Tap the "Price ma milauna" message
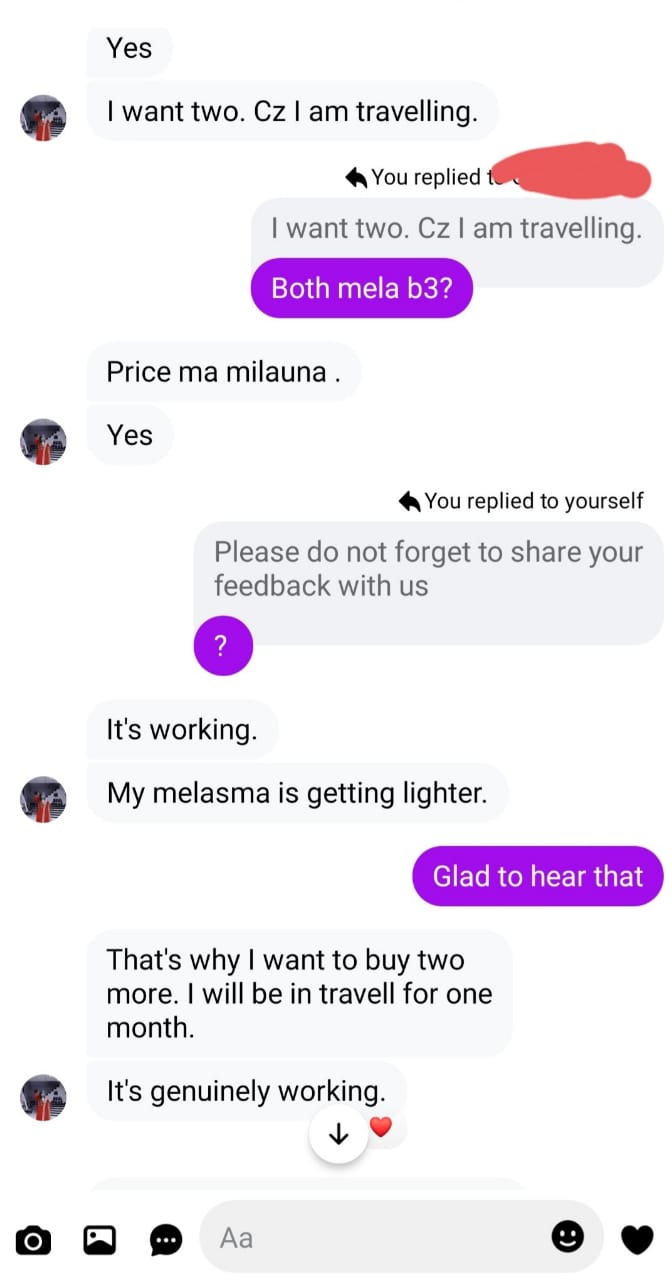This screenshot has height=1280, width=672. point(223,372)
